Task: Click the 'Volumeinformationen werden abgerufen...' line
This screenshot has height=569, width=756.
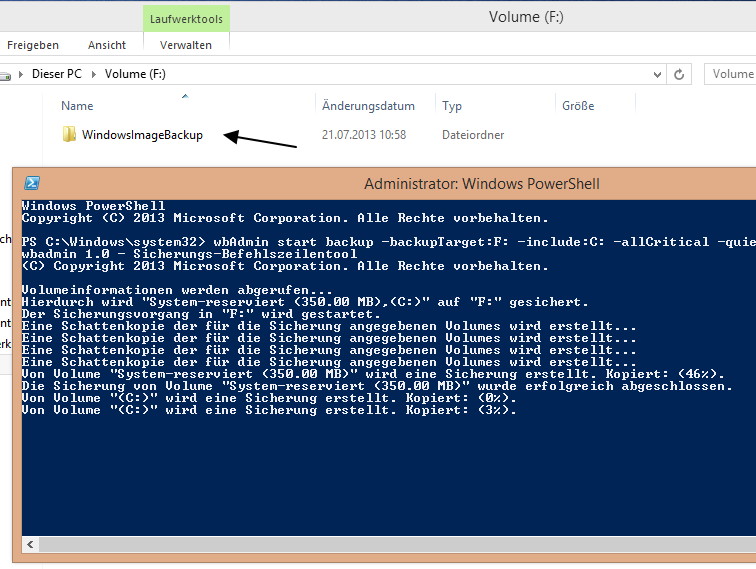Action: coord(177,290)
